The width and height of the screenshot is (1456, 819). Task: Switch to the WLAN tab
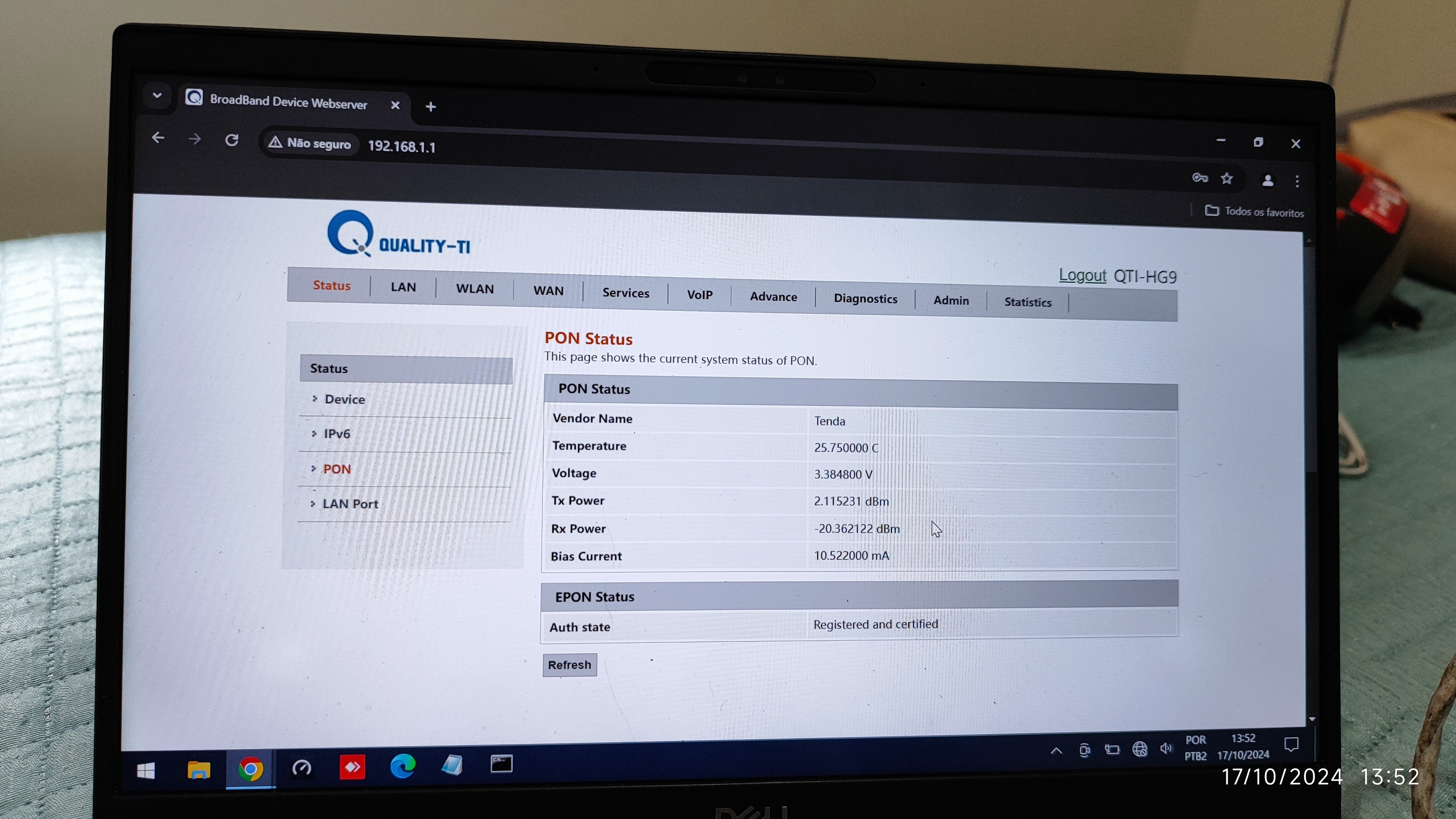475,289
